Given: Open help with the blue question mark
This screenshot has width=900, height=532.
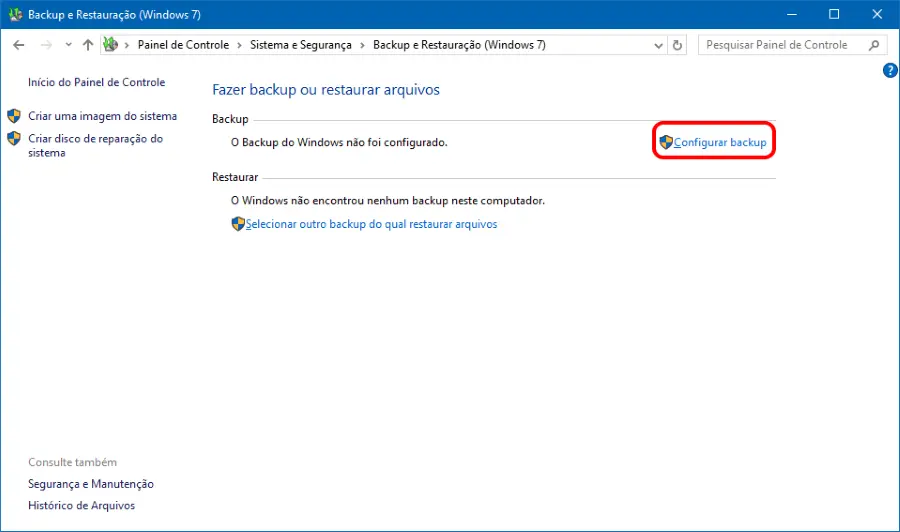Looking at the screenshot, I should (890, 71).
